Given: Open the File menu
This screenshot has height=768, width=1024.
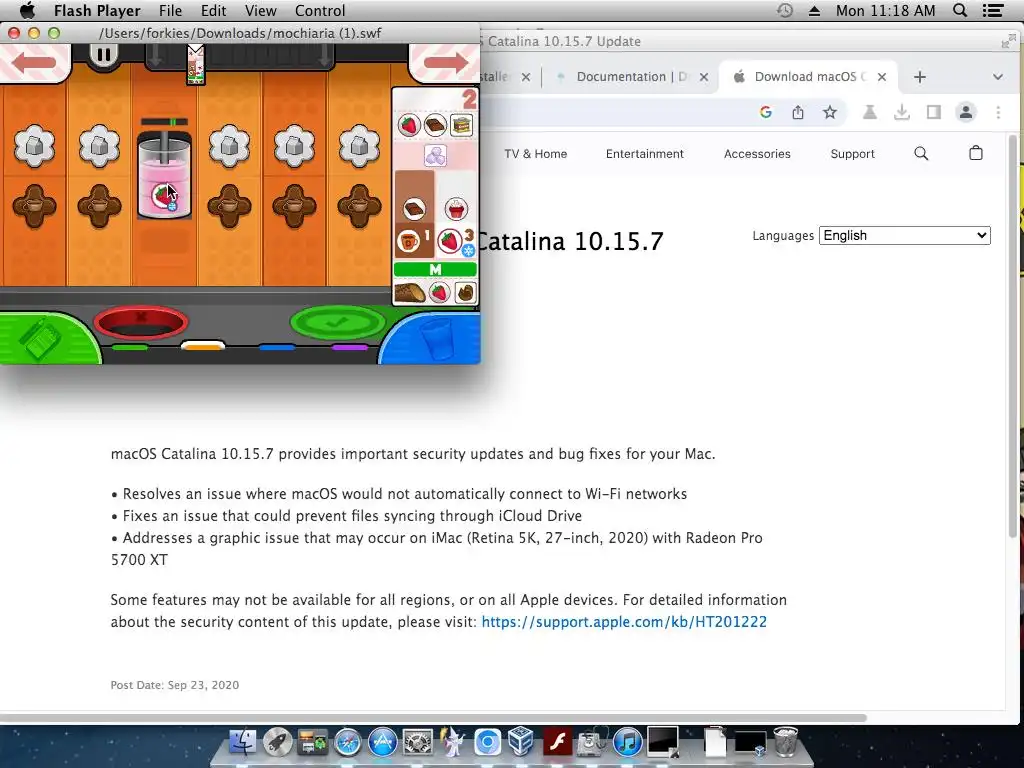Looking at the screenshot, I should pos(170,10).
